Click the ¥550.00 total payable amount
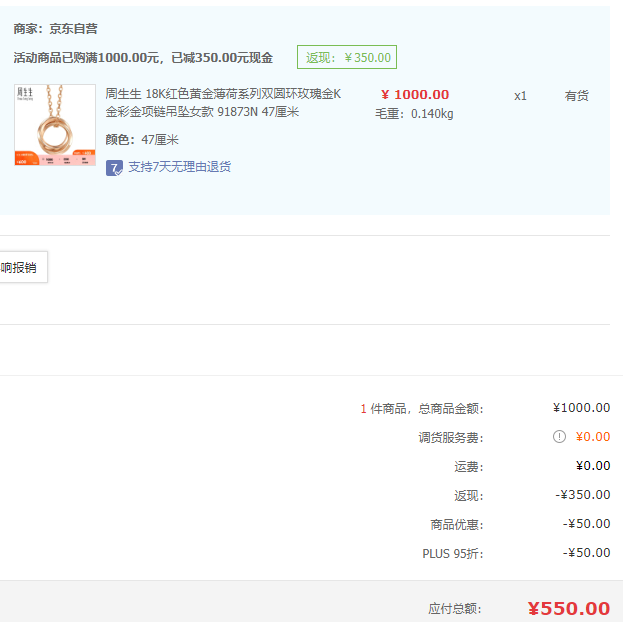The image size is (623, 622). point(569,608)
